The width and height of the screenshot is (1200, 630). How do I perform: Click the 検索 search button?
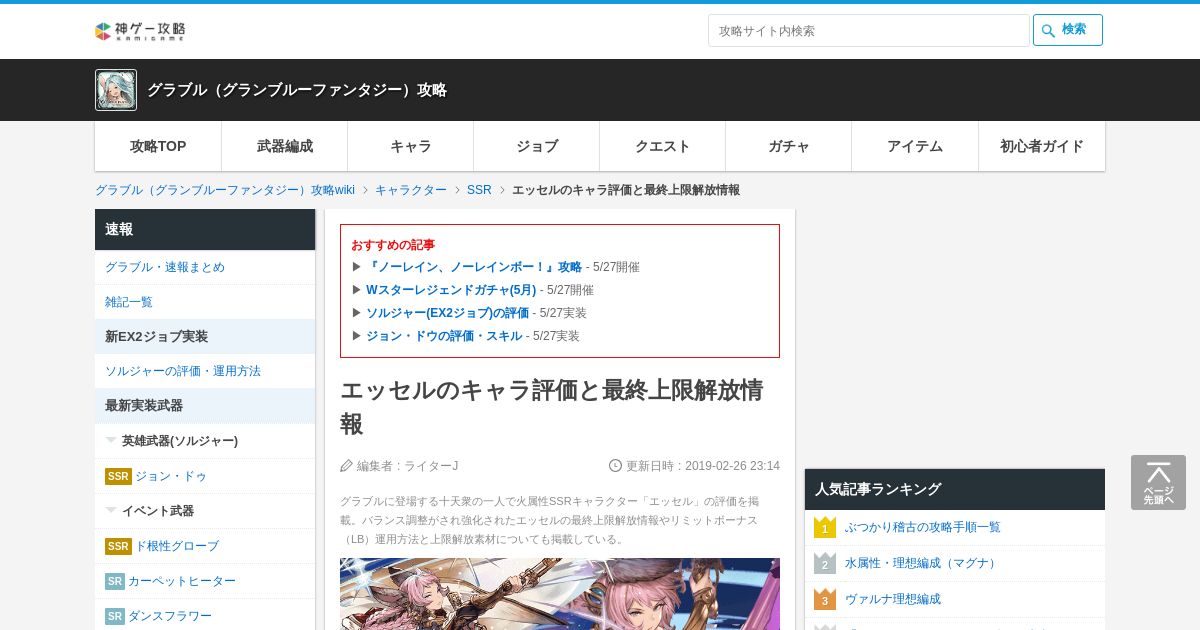[1068, 30]
